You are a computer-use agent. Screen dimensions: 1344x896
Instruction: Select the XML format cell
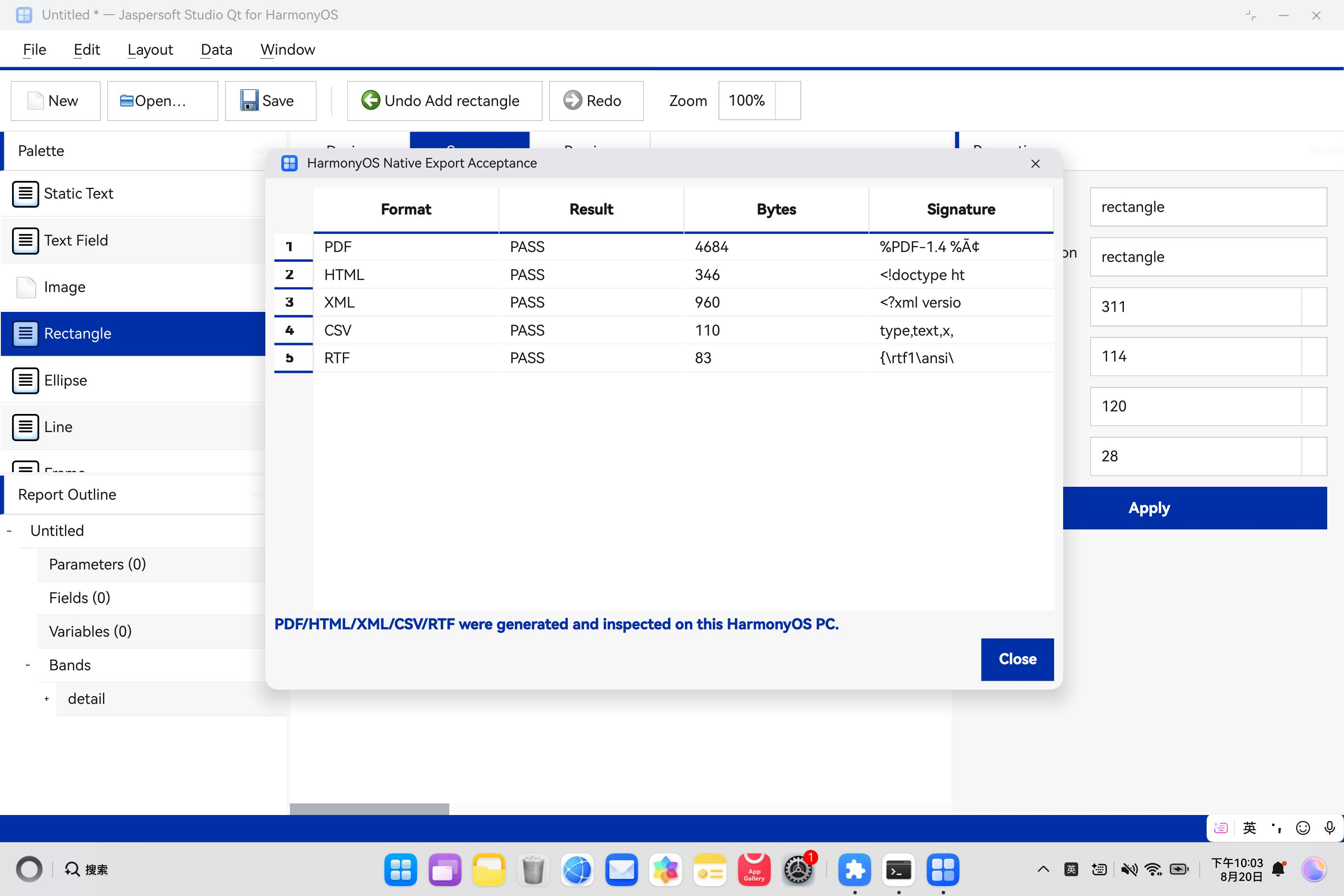coord(406,302)
